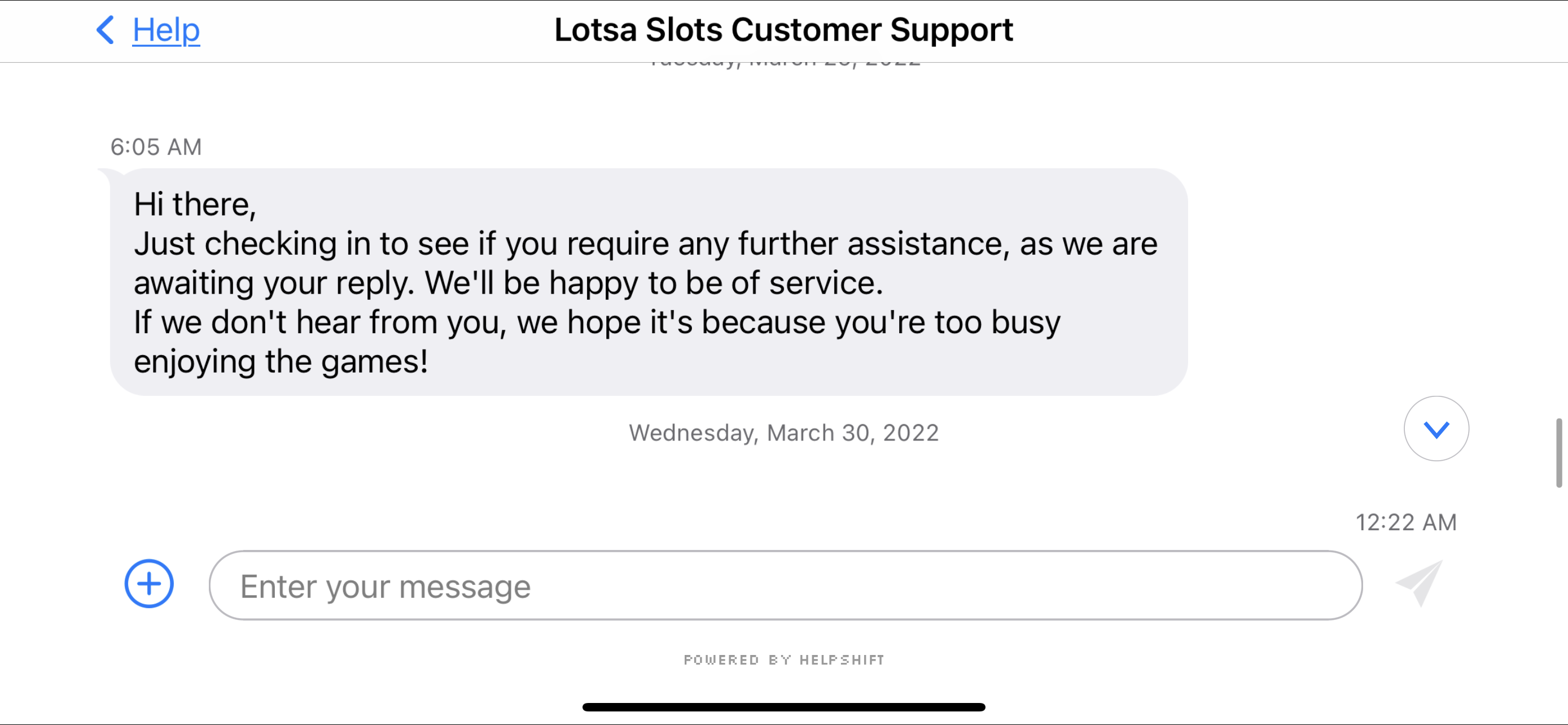Screen dimensions: 1568x725
Task: Tap the 'Just checking in' message line
Action: 645,243
